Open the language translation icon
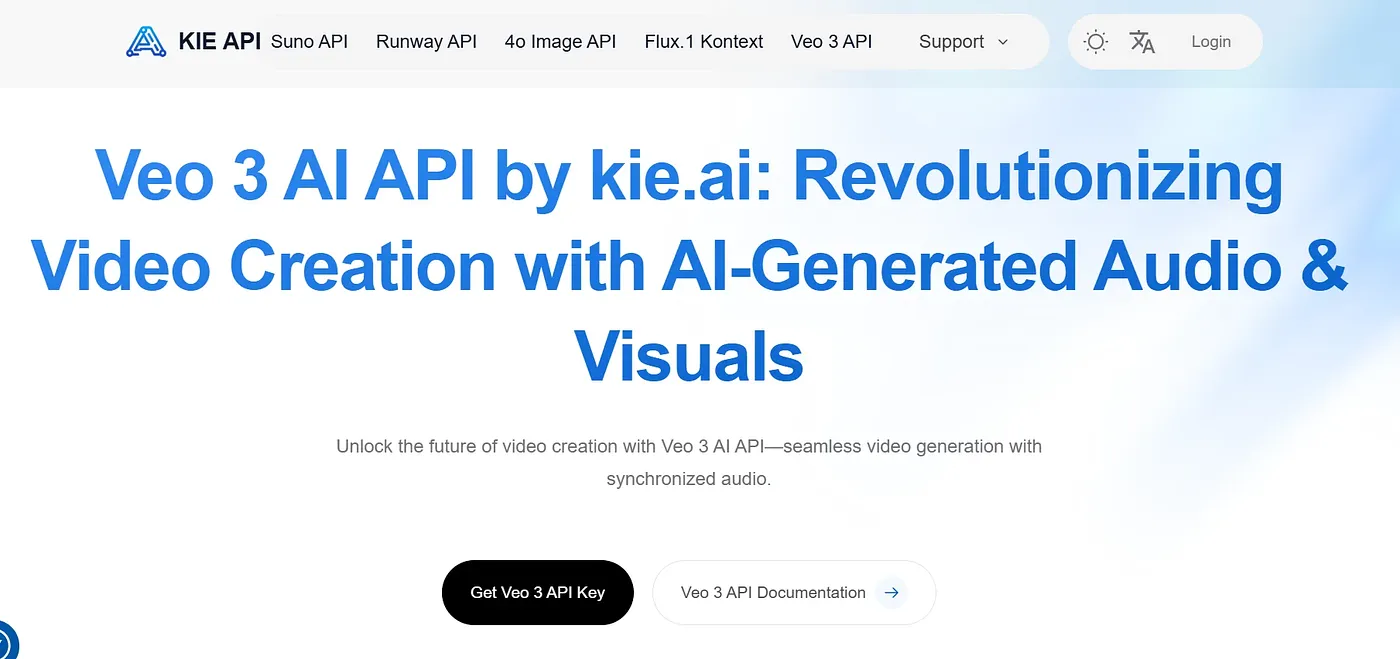1400x659 pixels. coord(1142,42)
